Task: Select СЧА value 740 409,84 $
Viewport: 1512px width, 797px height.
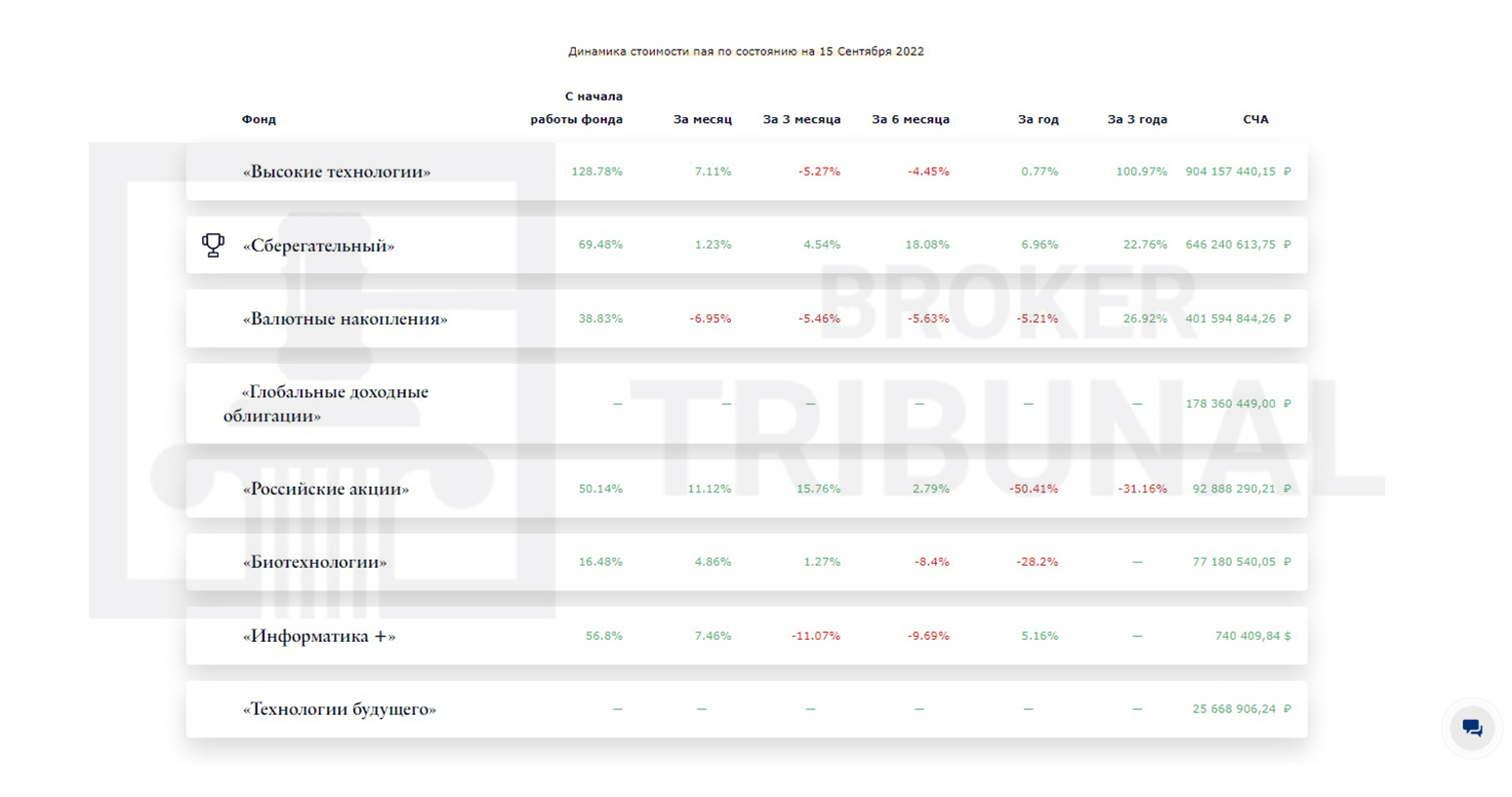Action: click(1252, 636)
